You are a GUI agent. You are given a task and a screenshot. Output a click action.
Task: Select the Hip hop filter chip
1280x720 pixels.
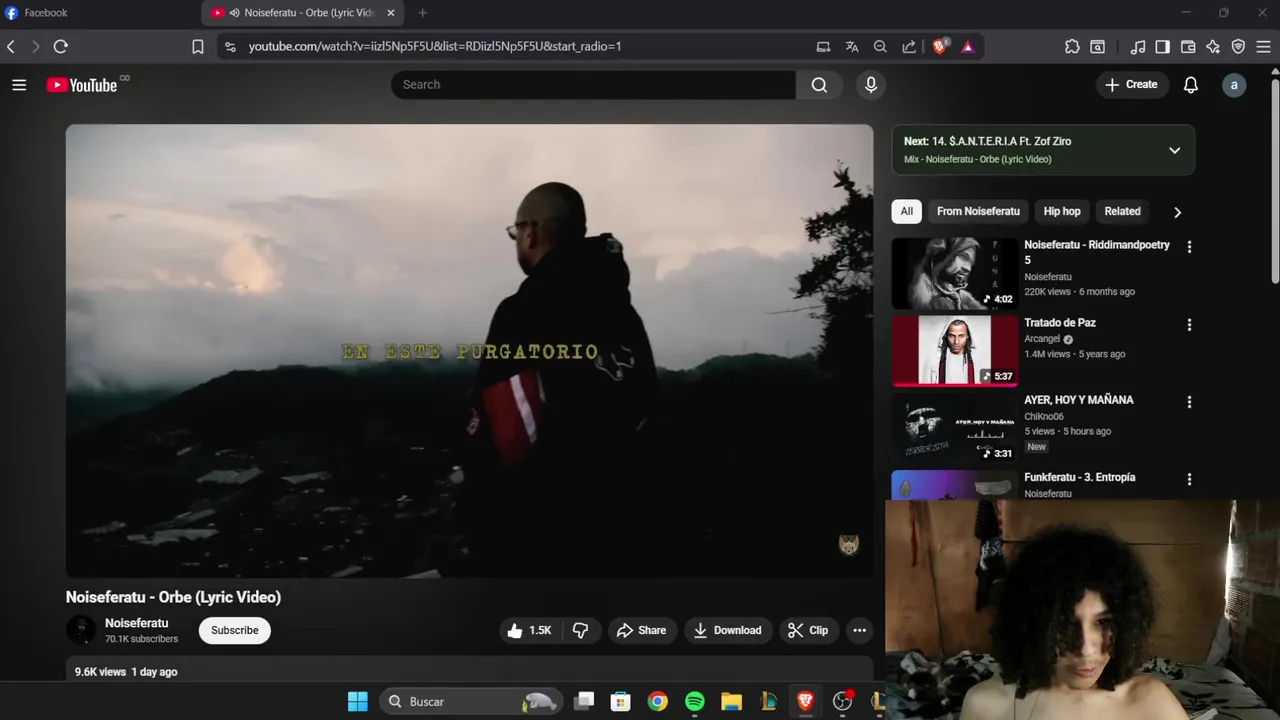coord(1062,211)
